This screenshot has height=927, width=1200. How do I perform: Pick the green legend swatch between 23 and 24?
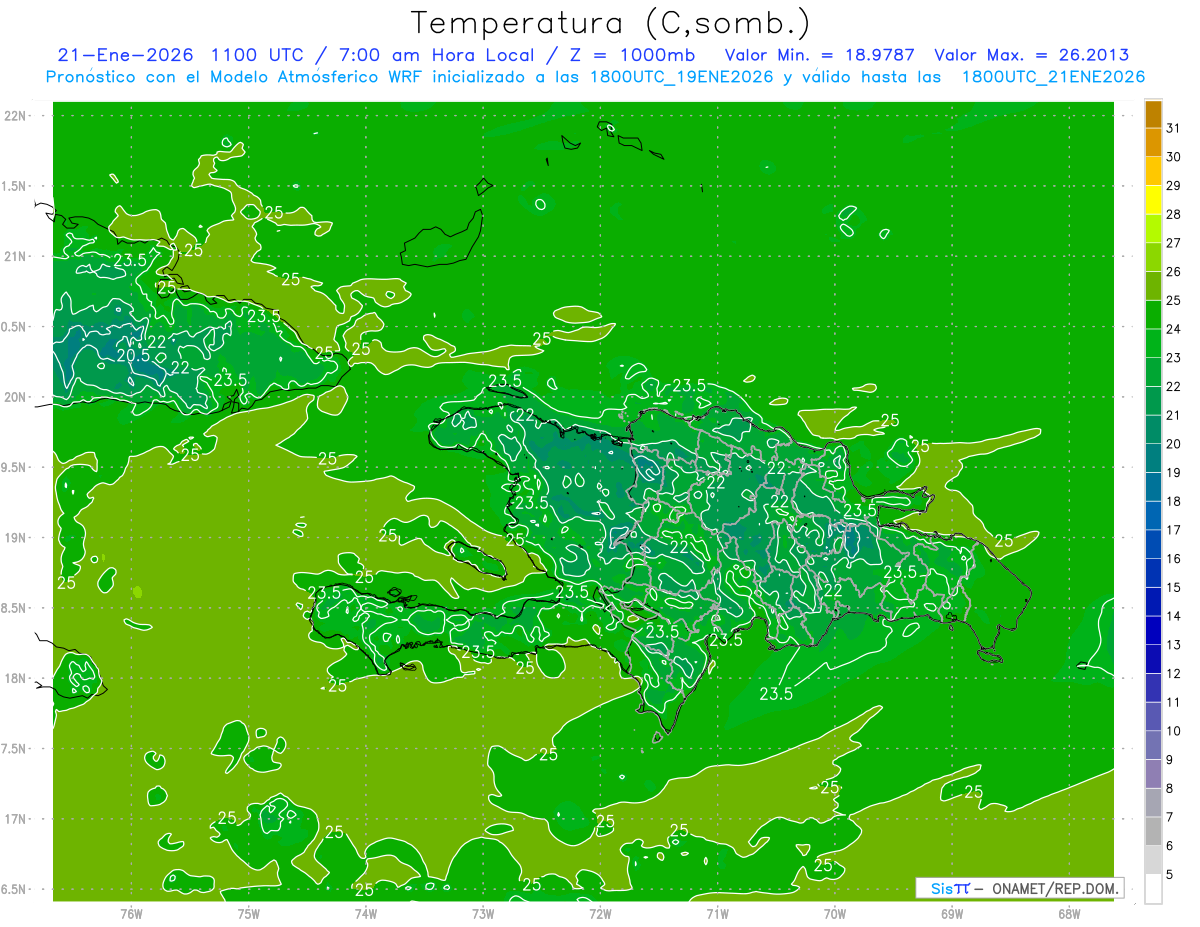[1153, 344]
